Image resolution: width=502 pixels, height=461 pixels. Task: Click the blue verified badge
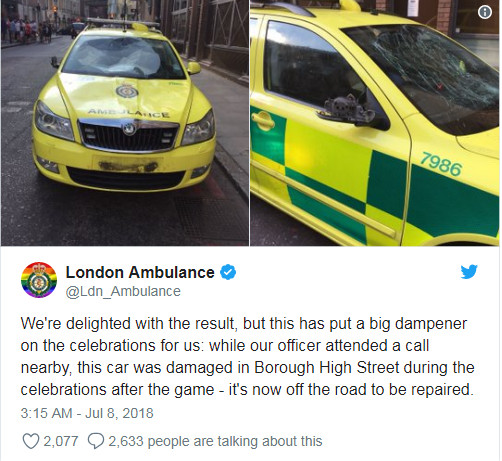coord(228,272)
